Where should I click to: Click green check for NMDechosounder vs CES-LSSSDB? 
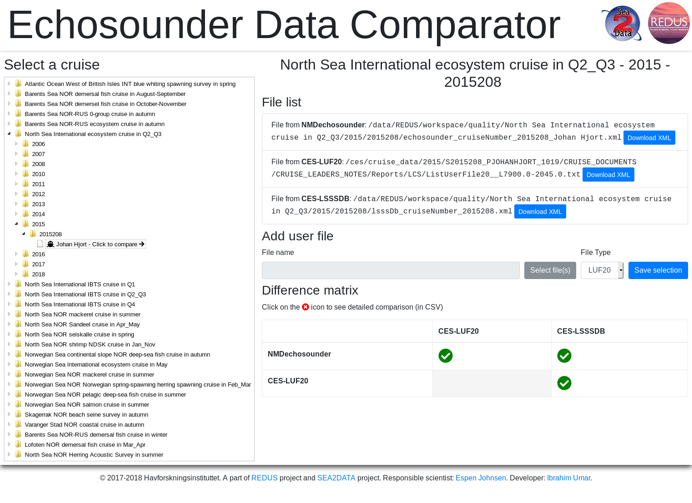[564, 356]
